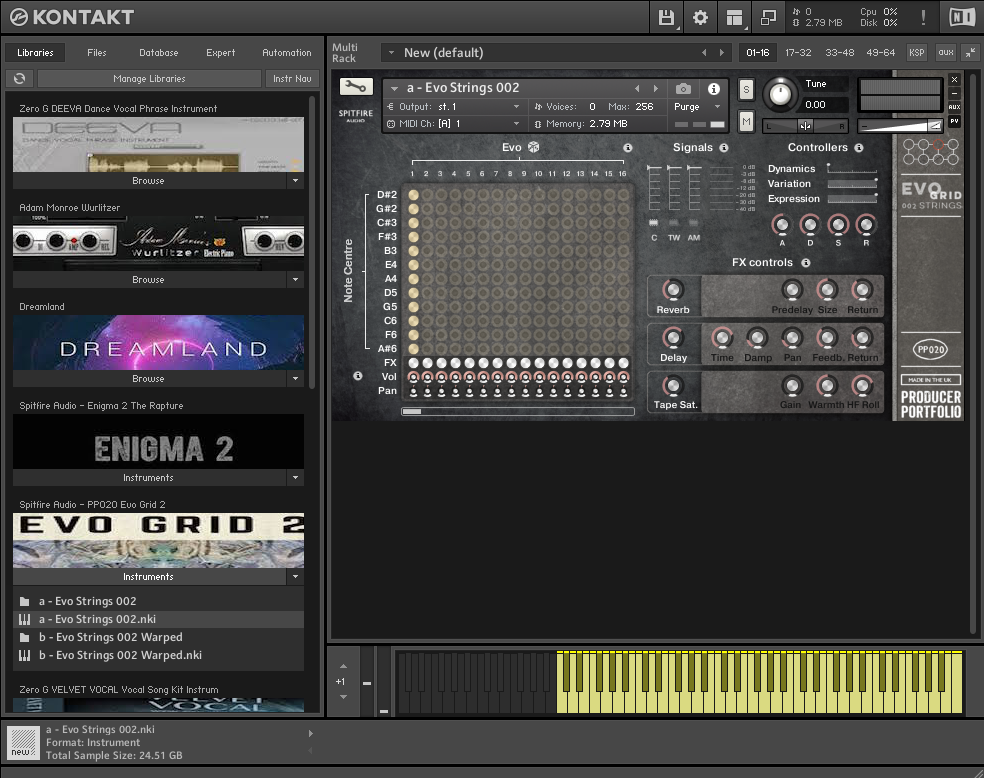Load next instrument arrow in instrument header
The image size is (984, 778).
pos(655,88)
